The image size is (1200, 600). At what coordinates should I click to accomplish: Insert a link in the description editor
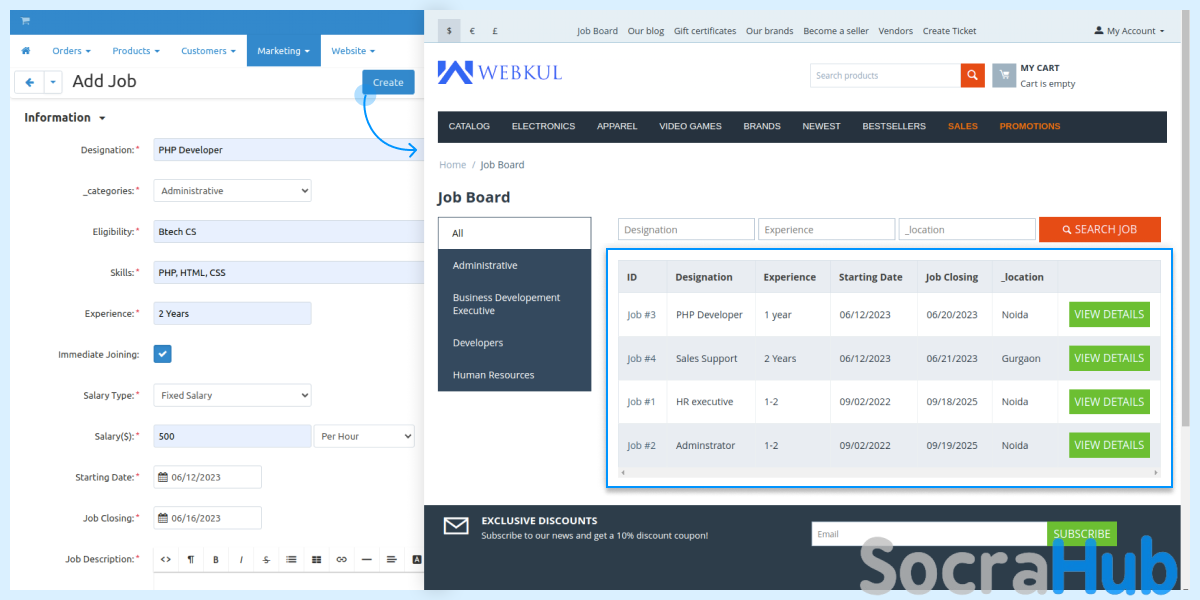tap(342, 559)
